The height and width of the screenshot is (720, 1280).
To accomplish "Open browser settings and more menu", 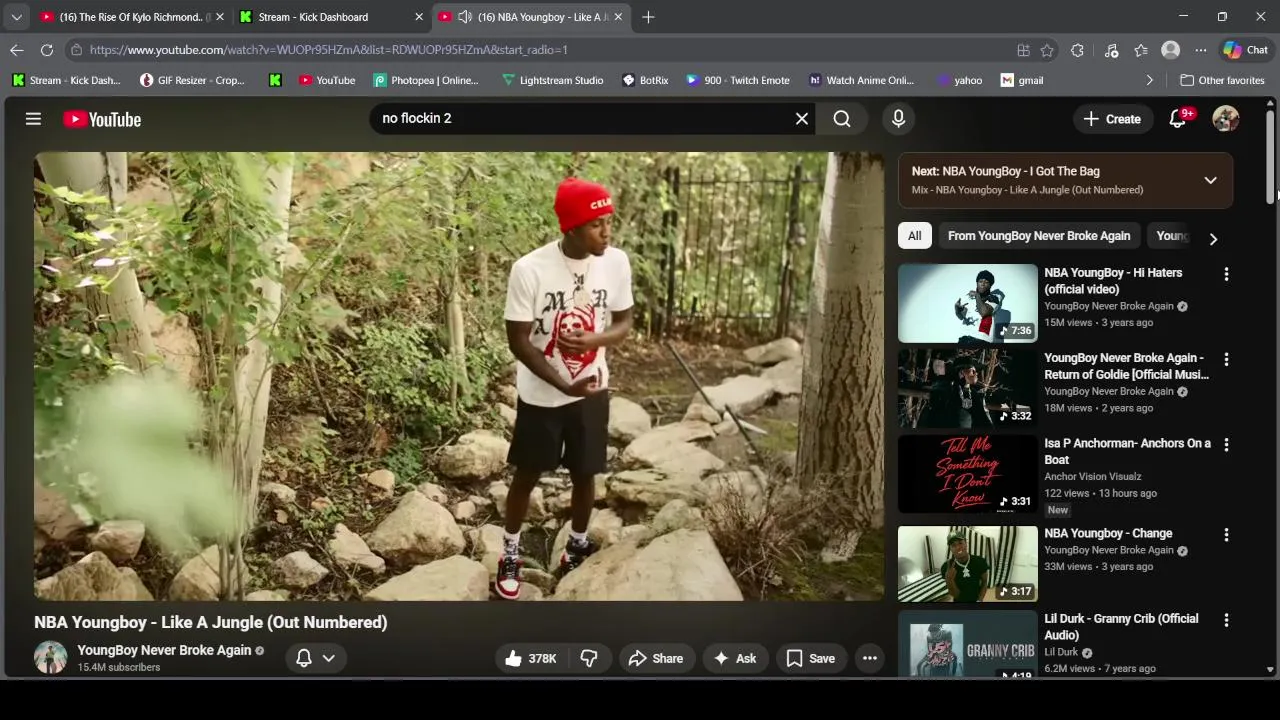I will [x=1200, y=50].
